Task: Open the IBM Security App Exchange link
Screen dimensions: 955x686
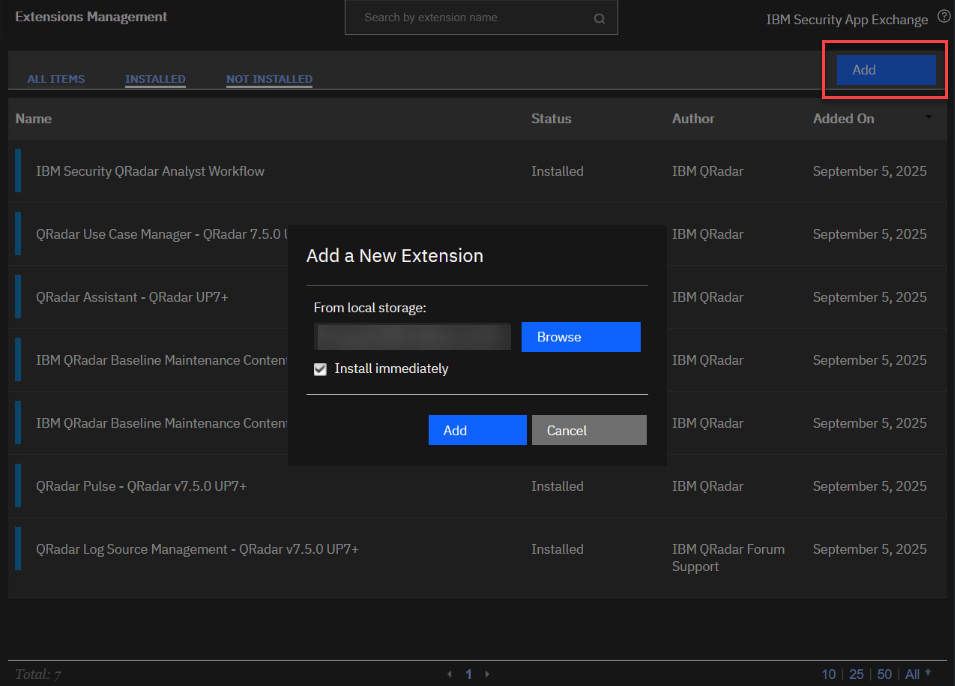Action: 847,20
